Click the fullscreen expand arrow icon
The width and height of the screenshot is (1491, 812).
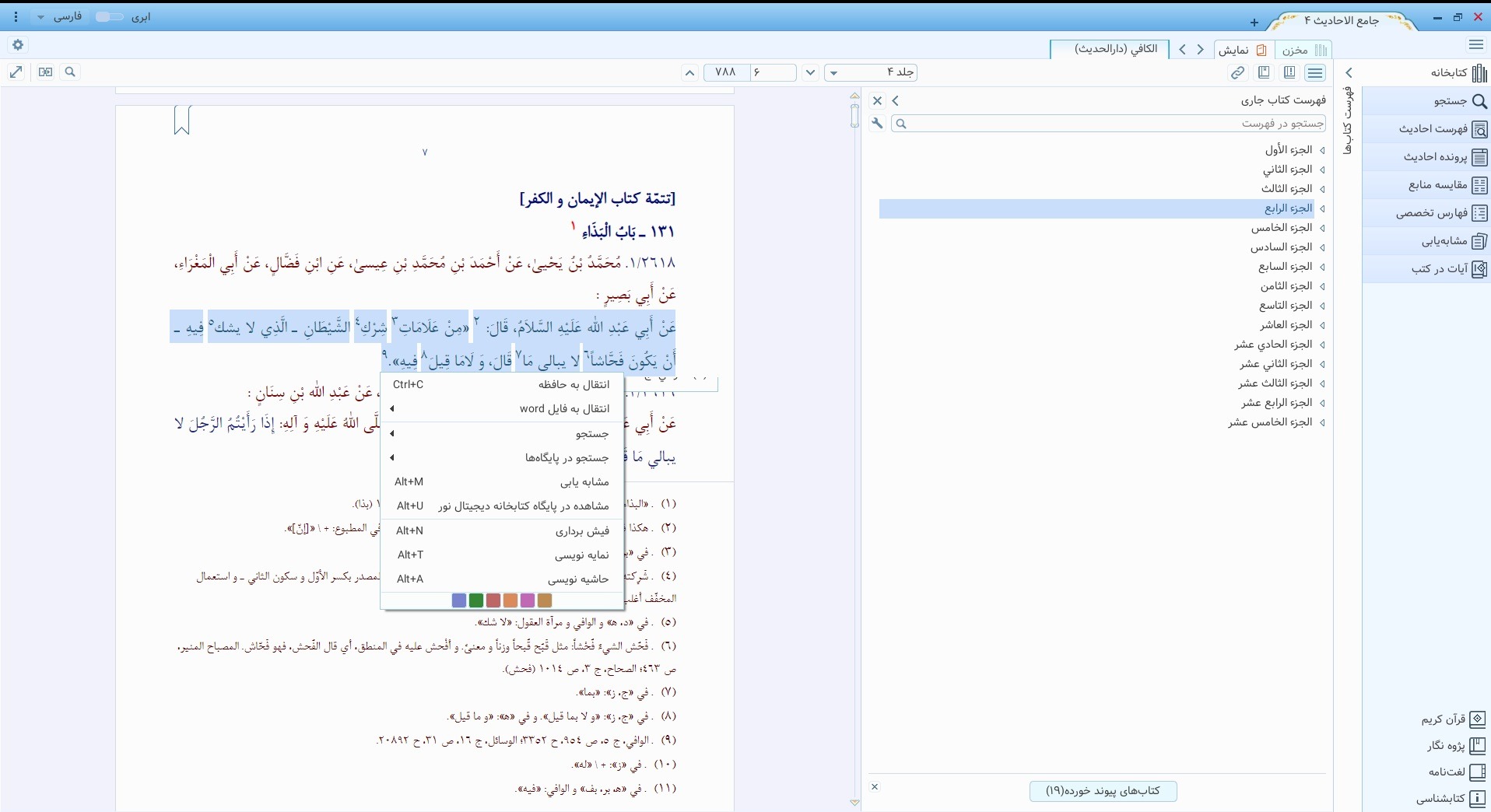(x=16, y=72)
